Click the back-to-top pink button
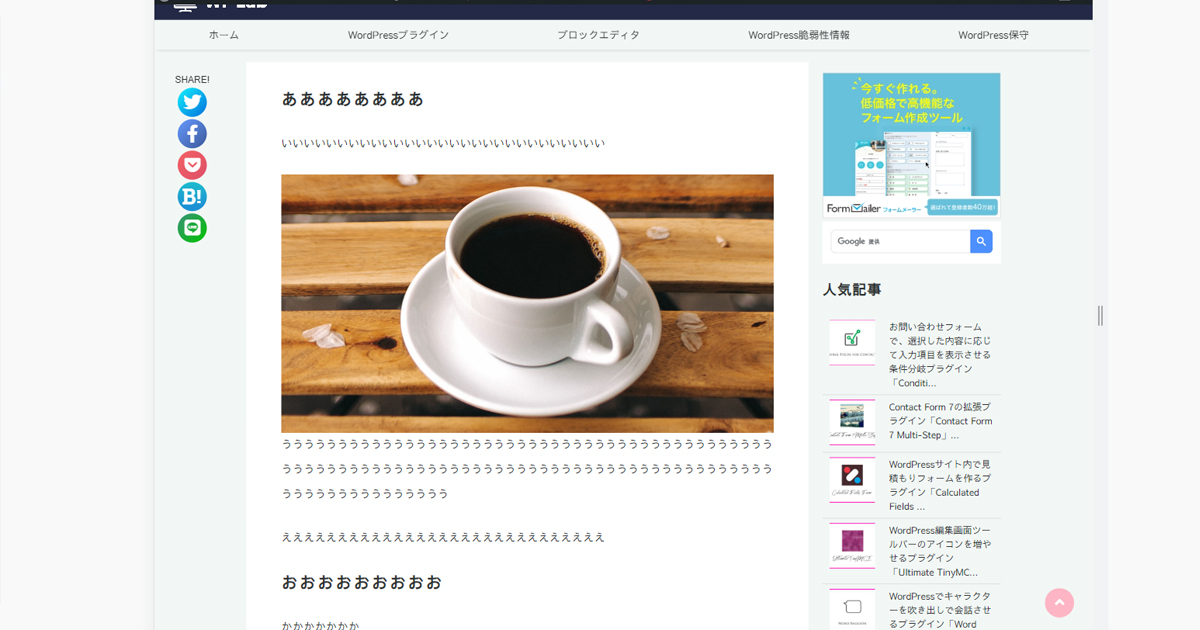This screenshot has height=630, width=1200. tap(1059, 602)
